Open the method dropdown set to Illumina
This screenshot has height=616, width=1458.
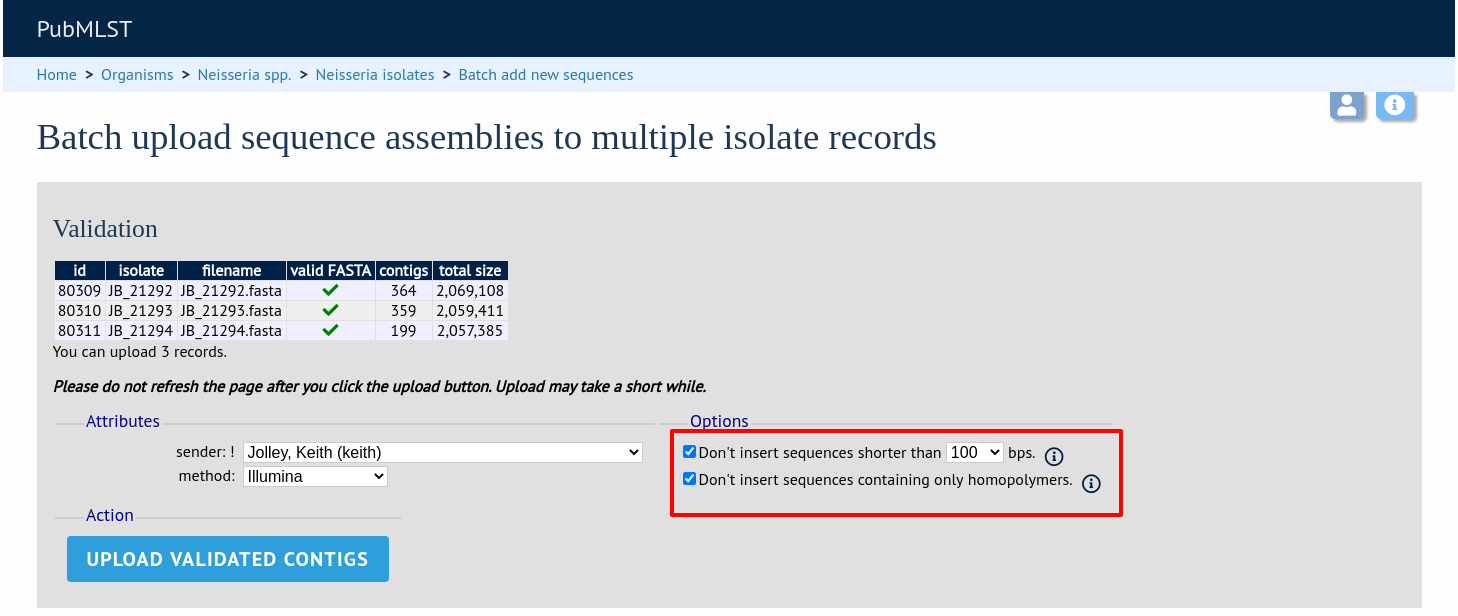coord(315,476)
